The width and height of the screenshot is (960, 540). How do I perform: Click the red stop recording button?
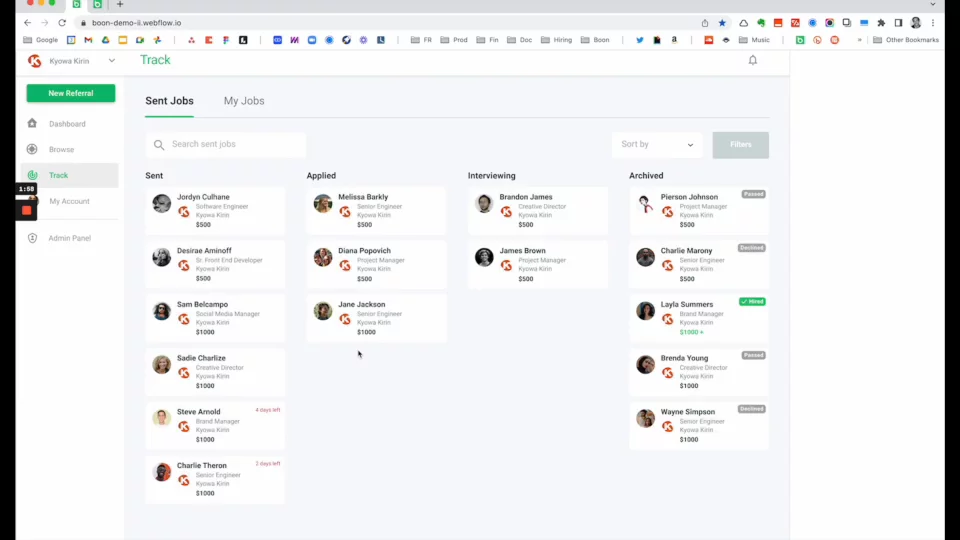pyautogui.click(x=27, y=210)
